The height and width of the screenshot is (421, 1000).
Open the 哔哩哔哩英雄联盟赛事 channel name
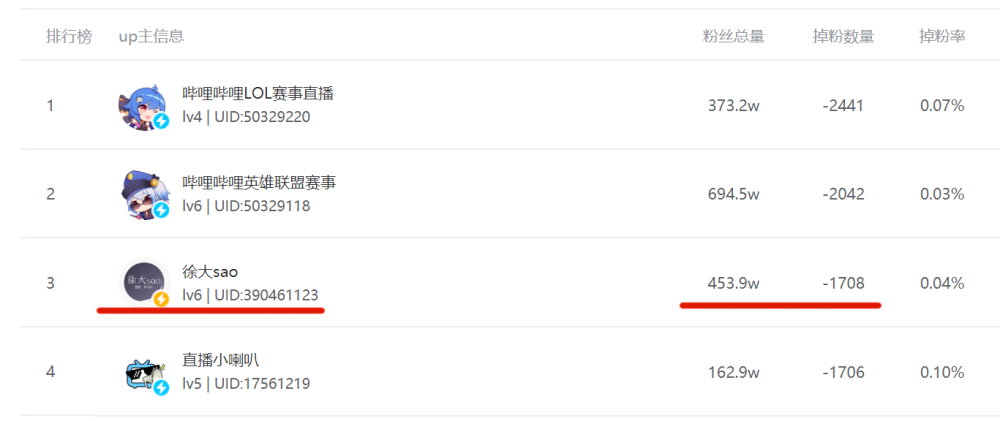coord(259,182)
